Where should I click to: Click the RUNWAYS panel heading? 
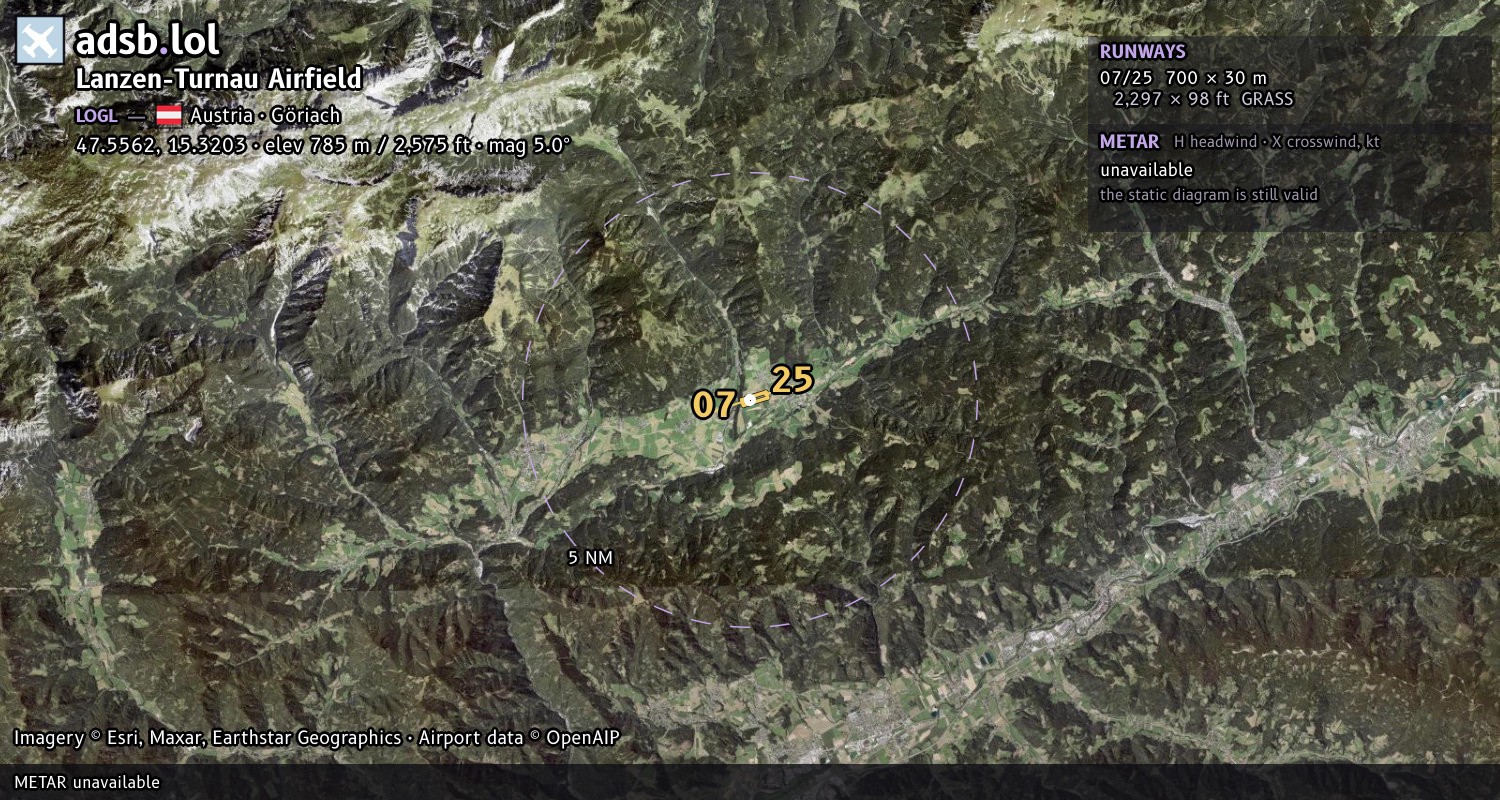coord(1142,52)
